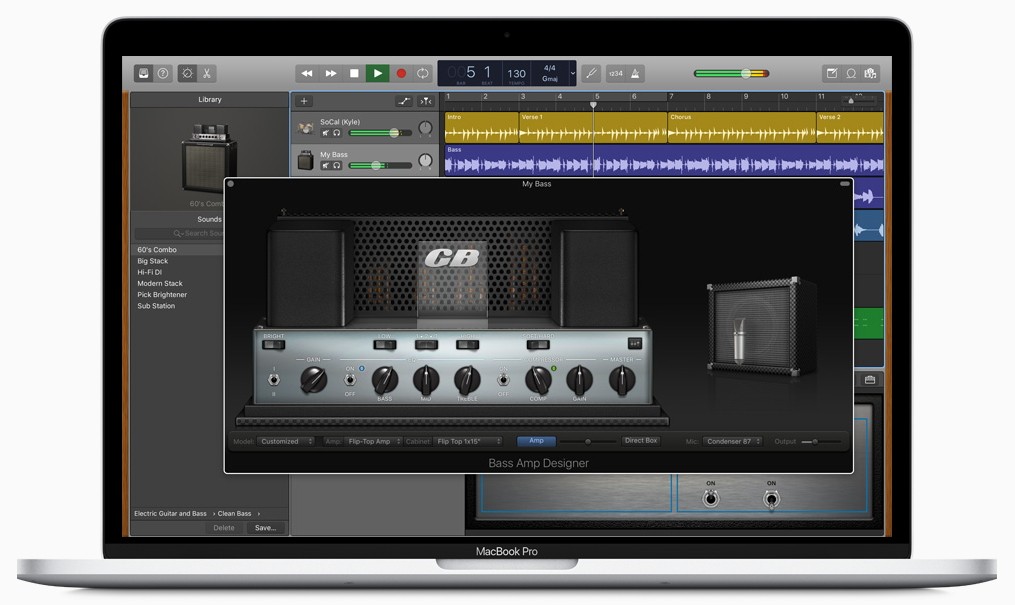Viewport: 1015px width, 605px height.
Task: Show Smart Controls using the dial icon
Action: (x=187, y=73)
